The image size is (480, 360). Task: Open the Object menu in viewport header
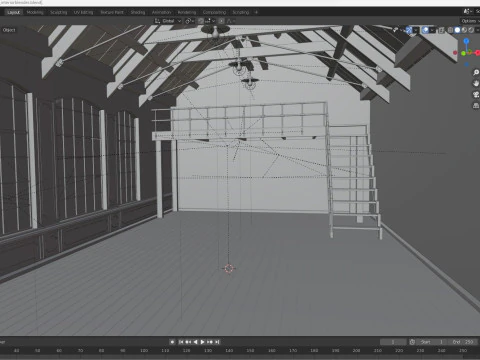pos(9,30)
